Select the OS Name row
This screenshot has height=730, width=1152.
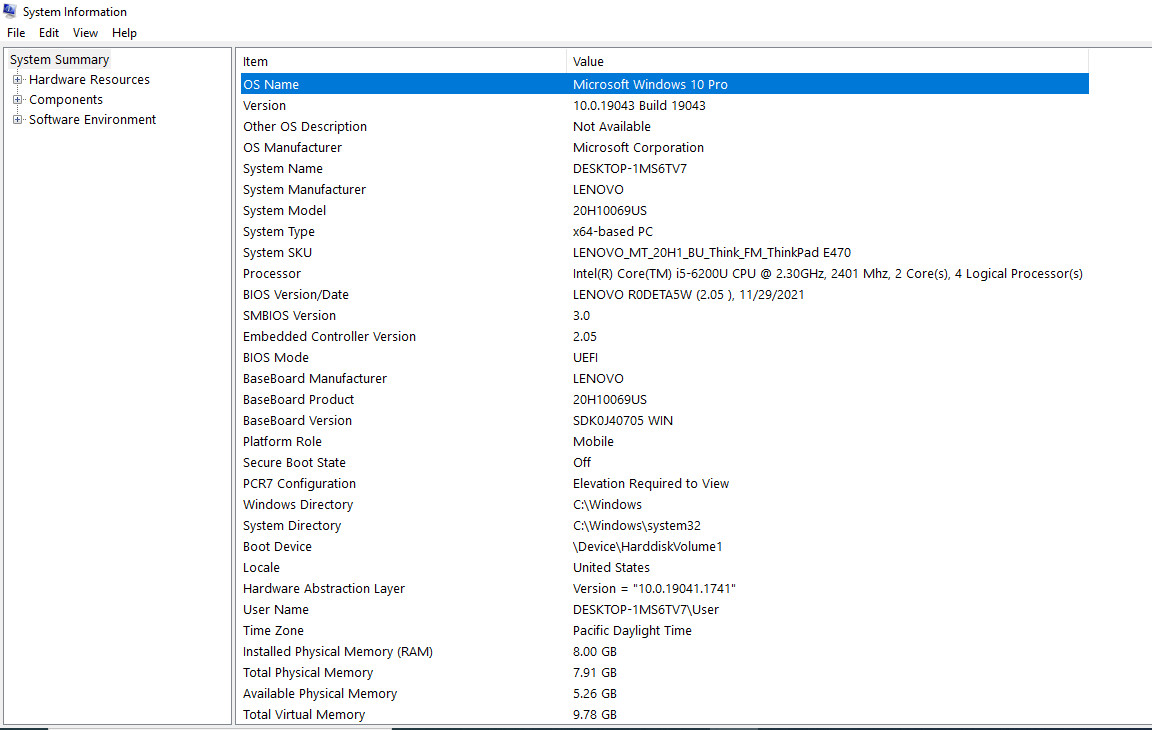coord(664,84)
